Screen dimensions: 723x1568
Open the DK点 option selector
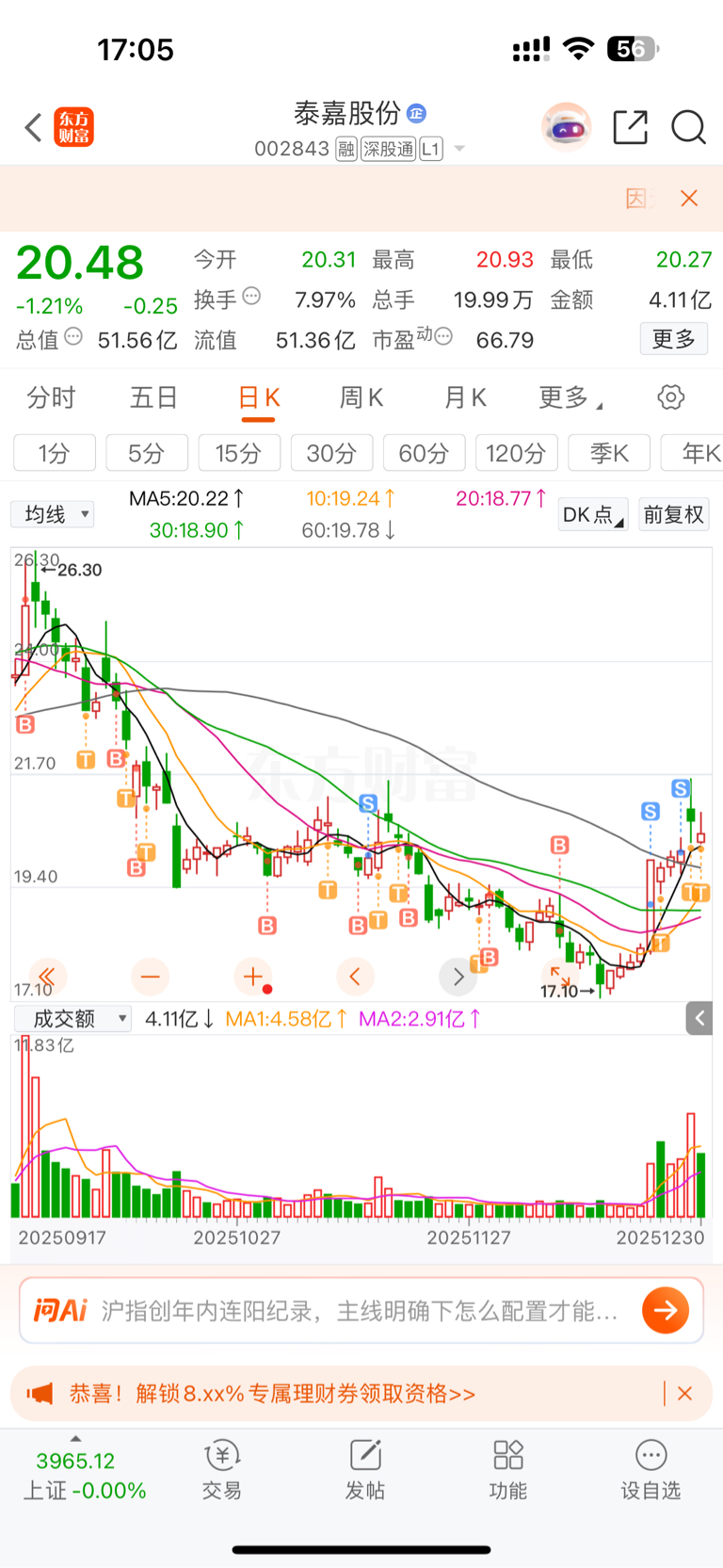pyautogui.click(x=593, y=515)
